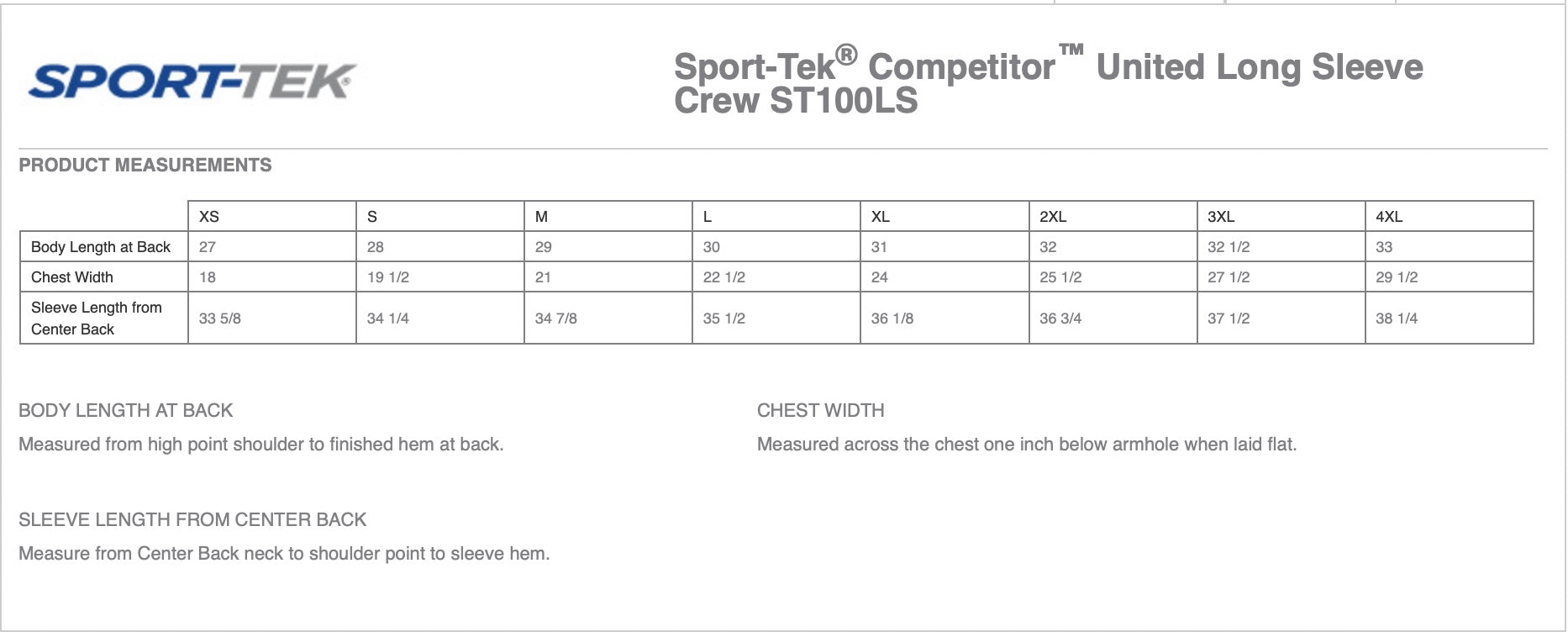Select the sleeve hem measurement description text

[x=284, y=553]
